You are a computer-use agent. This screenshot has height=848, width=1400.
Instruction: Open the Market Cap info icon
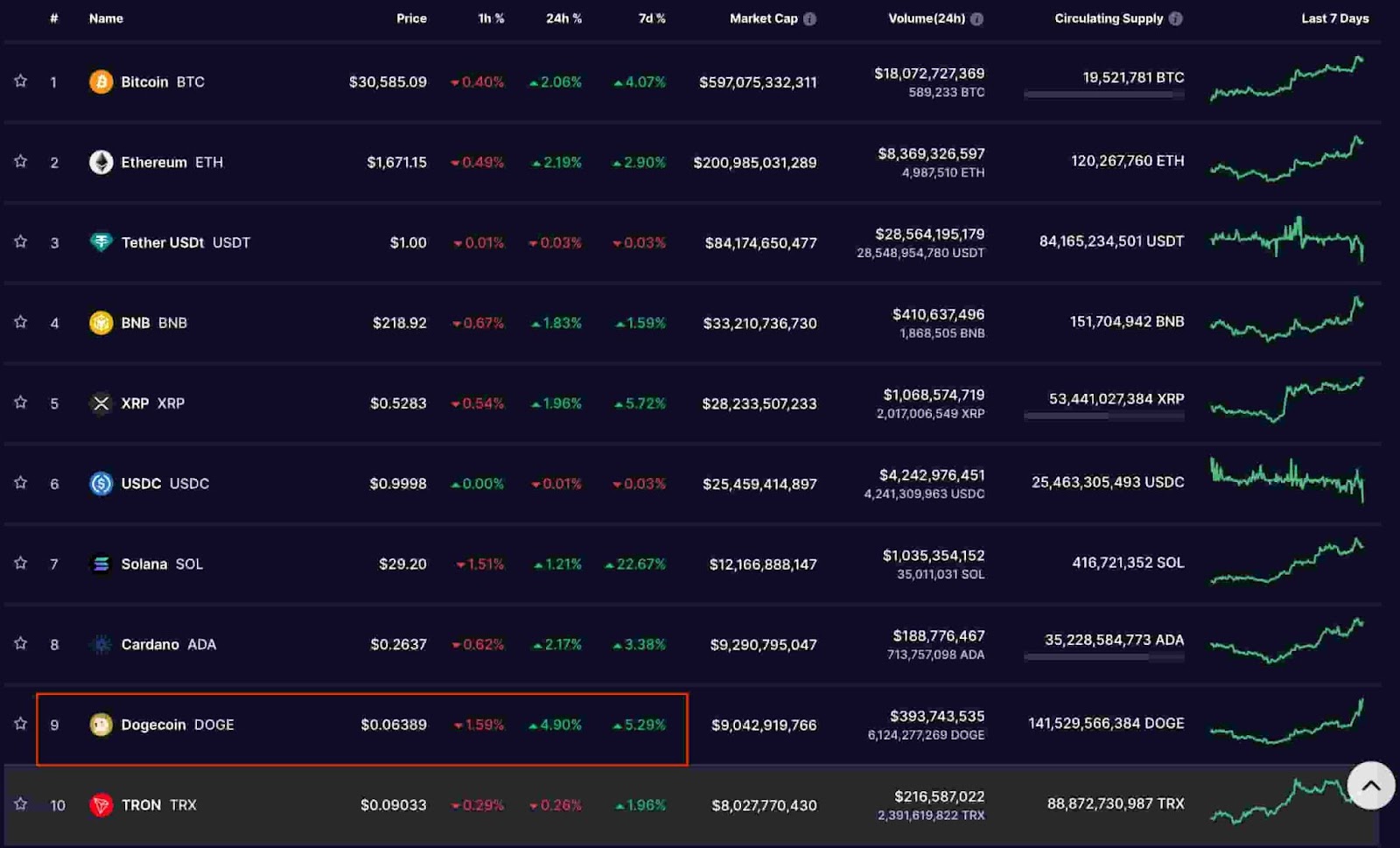(810, 18)
